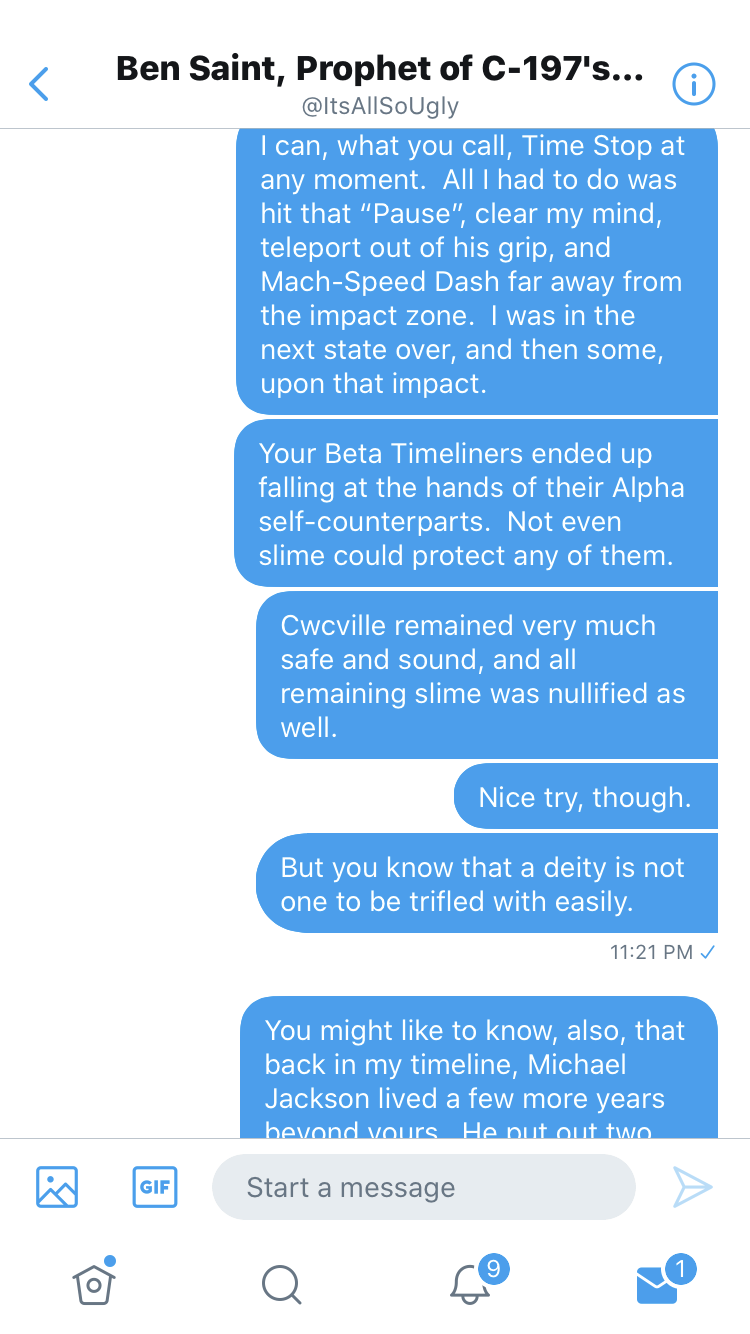Open the GIF picker

(x=154, y=1187)
